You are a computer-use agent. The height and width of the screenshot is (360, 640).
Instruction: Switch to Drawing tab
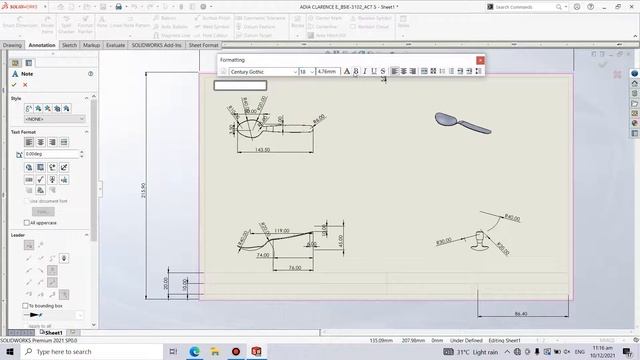coord(12,45)
